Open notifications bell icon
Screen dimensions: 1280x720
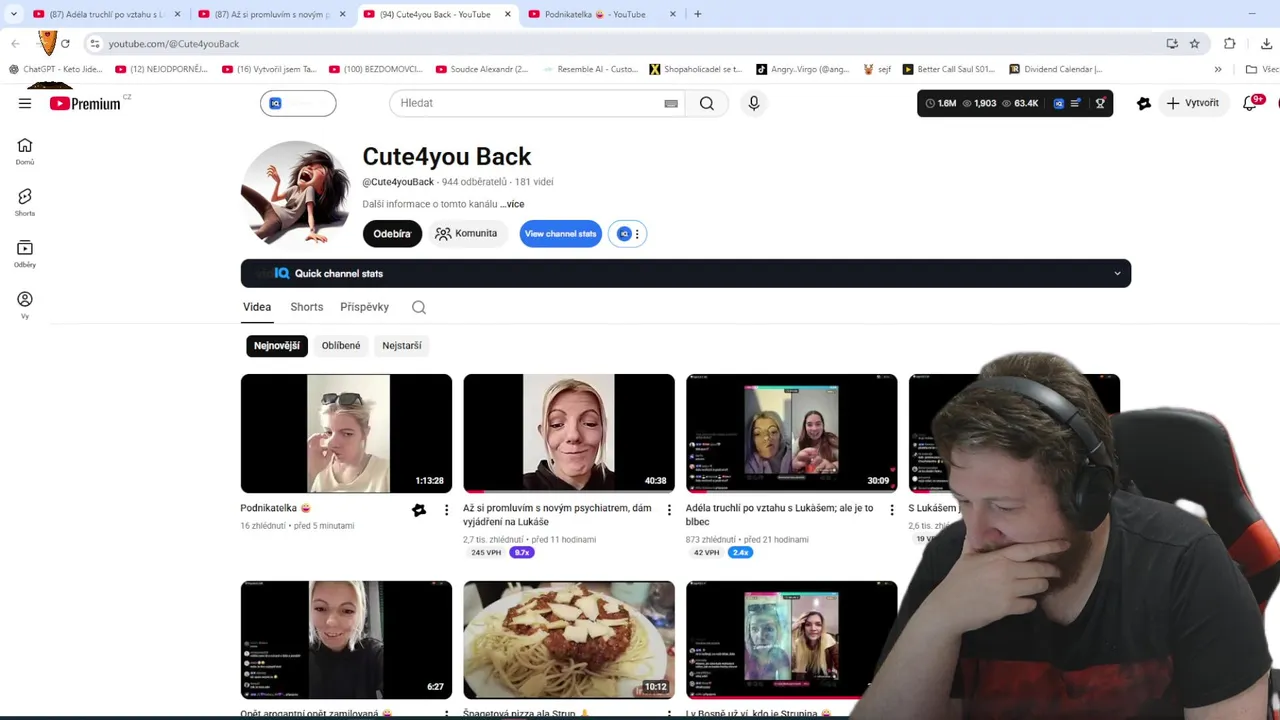(x=1250, y=103)
